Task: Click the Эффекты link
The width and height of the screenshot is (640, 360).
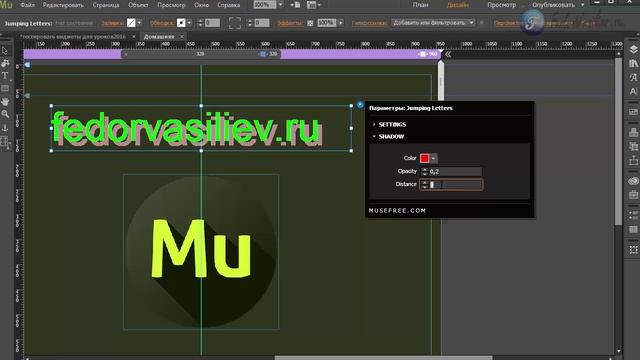Action: (290, 23)
